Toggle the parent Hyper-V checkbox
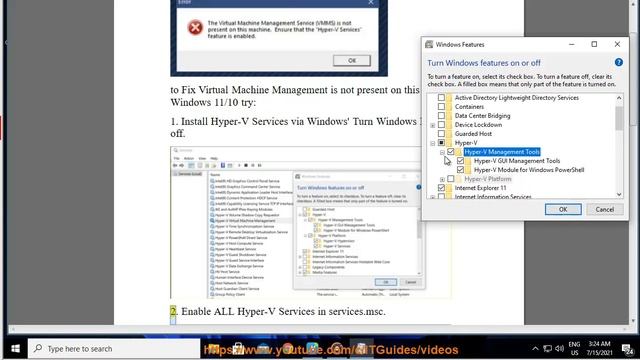 [x=441, y=142]
